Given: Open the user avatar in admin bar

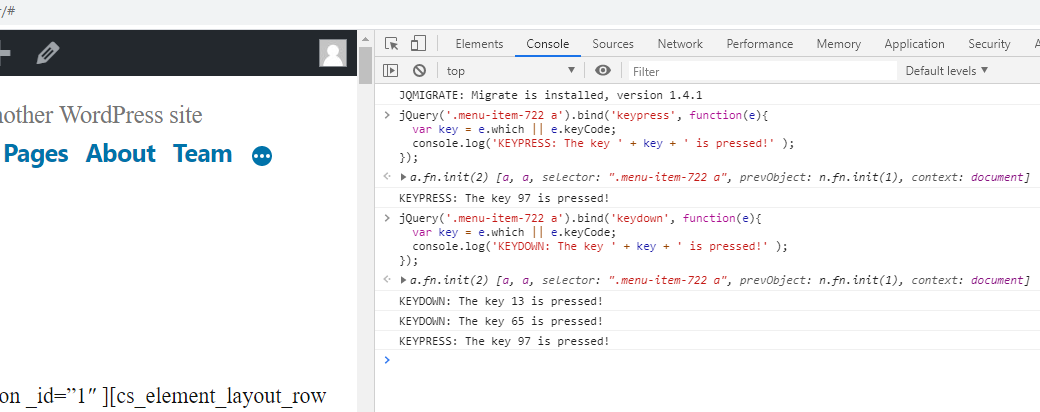Looking at the screenshot, I should 333,53.
